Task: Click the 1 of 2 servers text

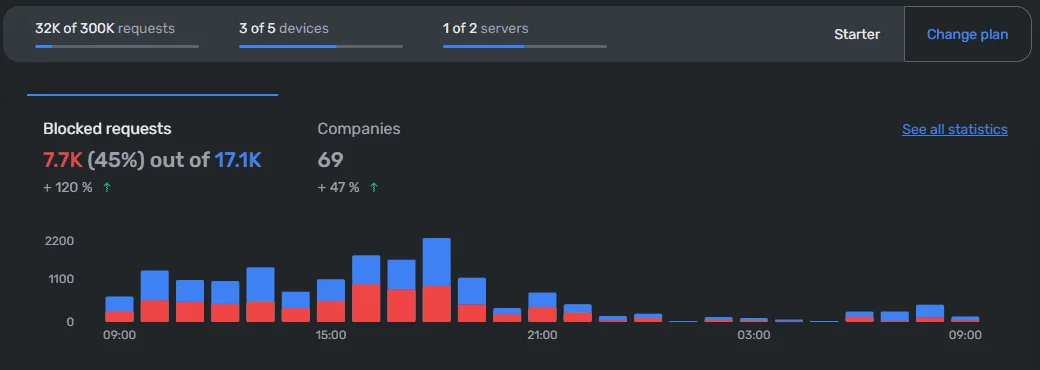Action: (486, 29)
